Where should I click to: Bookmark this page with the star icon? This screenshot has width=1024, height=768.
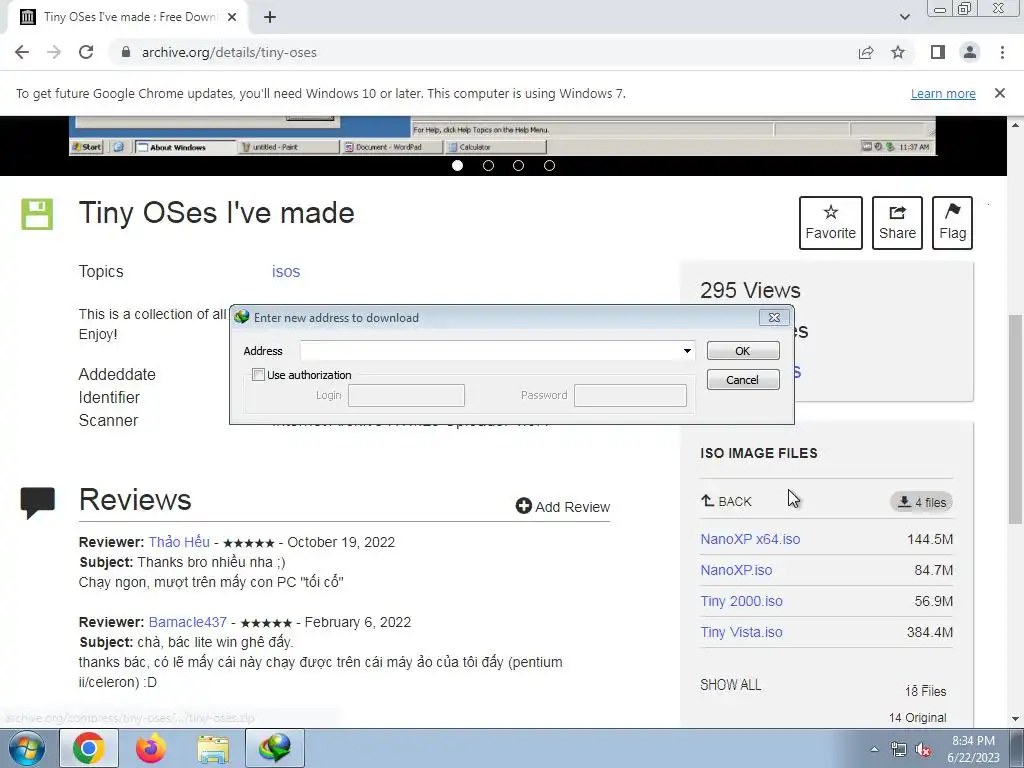coord(898,52)
